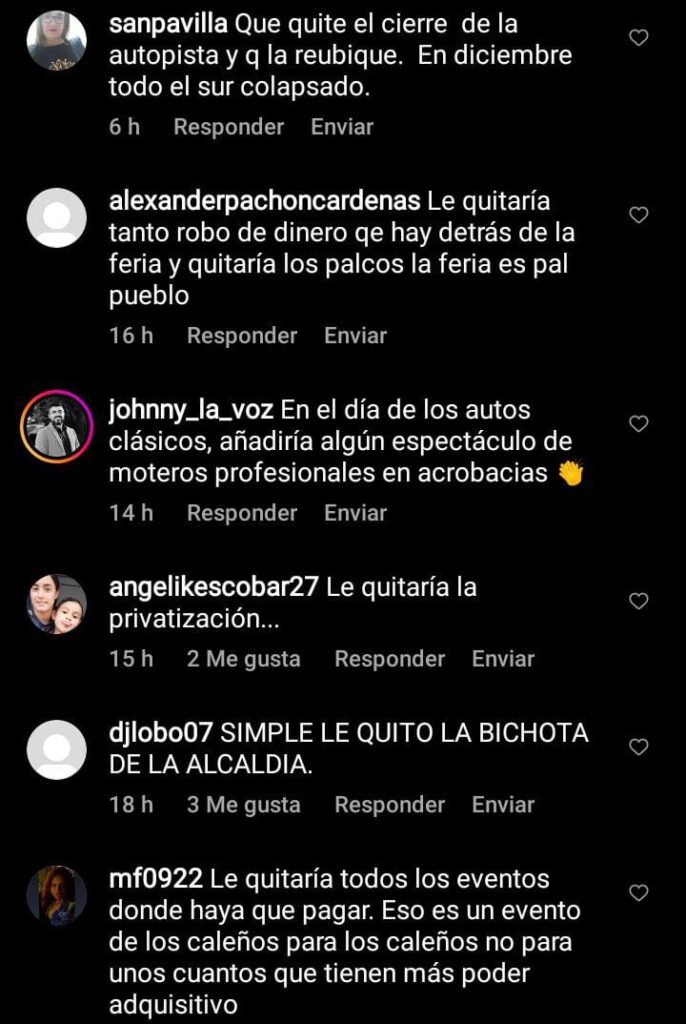Viewport: 686px width, 1024px height.
Task: View the 2 Me gusta on angelikescobar27's comment
Action: (x=244, y=659)
